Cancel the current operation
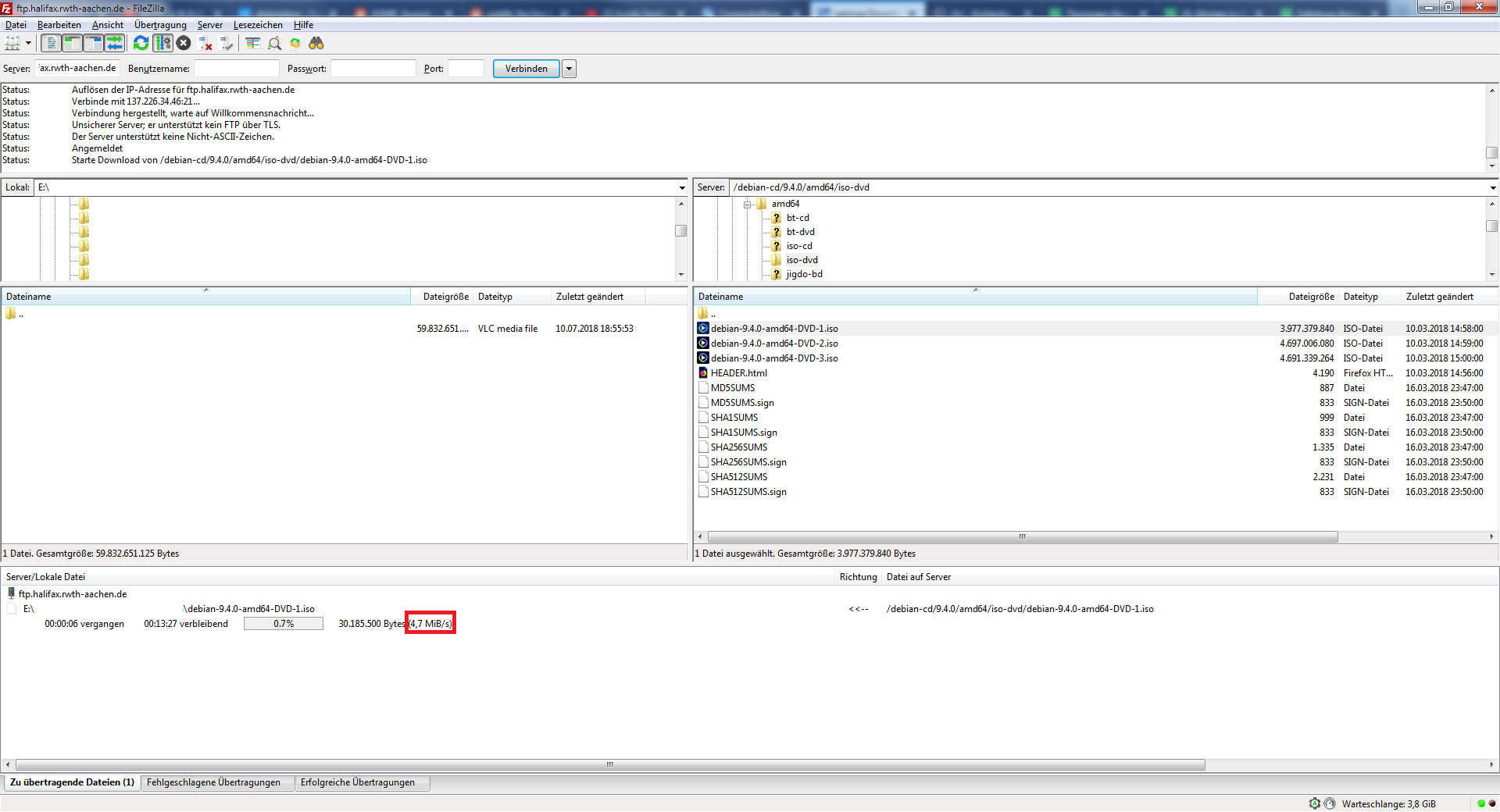Viewport: 1500px width, 812px height. pos(184,44)
